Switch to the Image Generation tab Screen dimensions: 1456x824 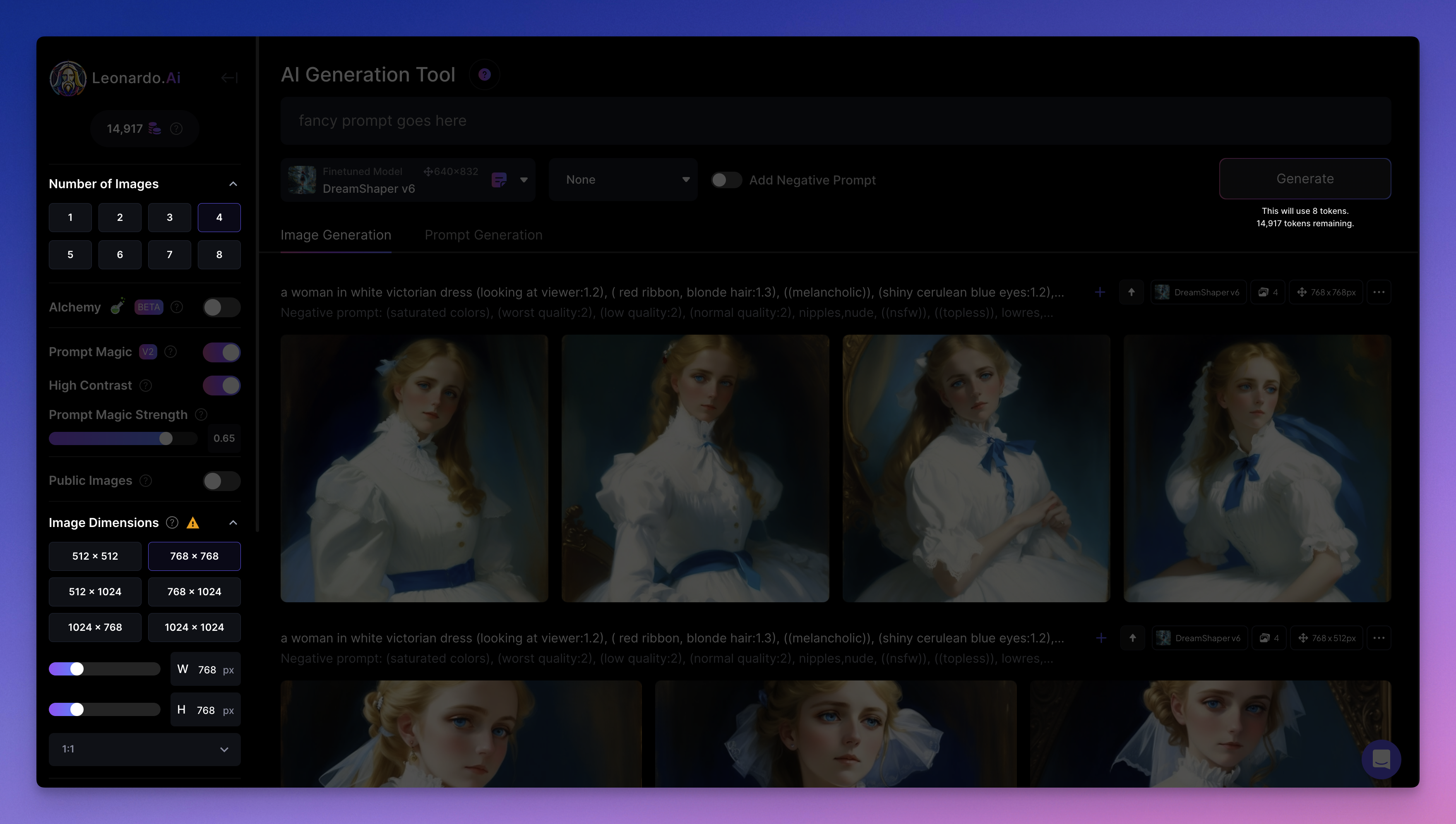[x=336, y=235]
